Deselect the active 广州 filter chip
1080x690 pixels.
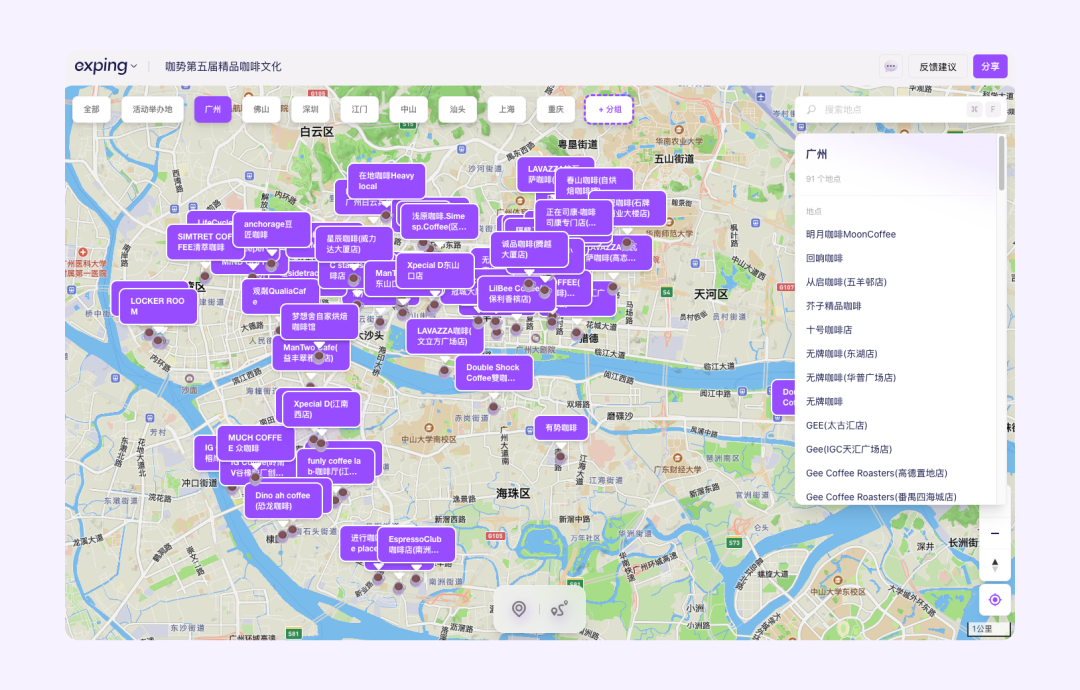pos(212,110)
